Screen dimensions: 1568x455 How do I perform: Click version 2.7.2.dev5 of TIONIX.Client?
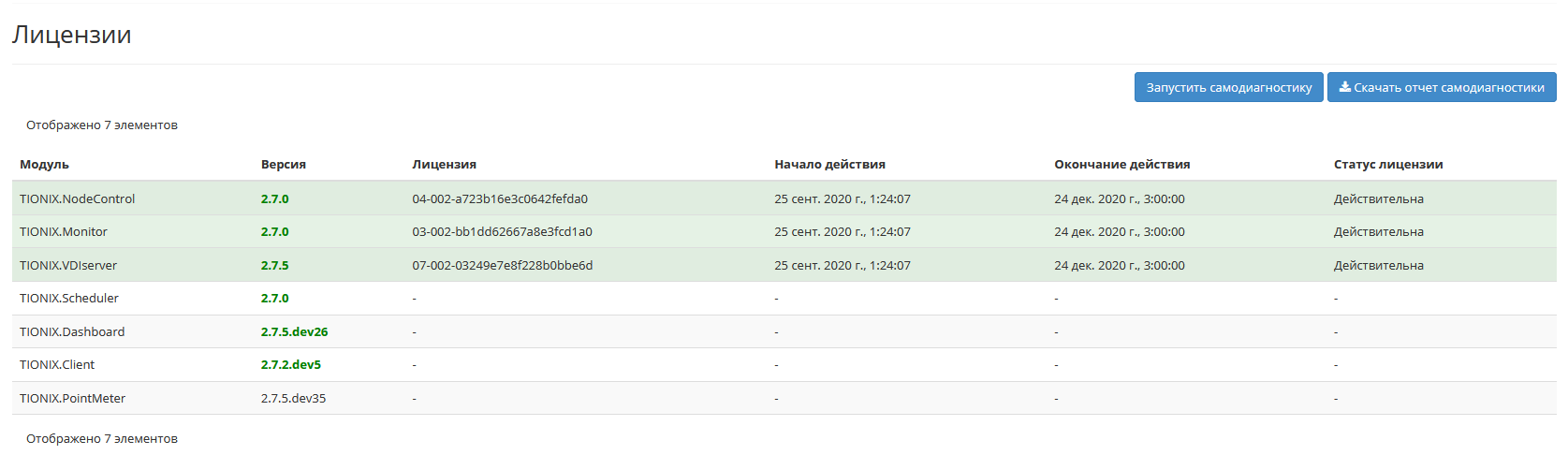290,364
